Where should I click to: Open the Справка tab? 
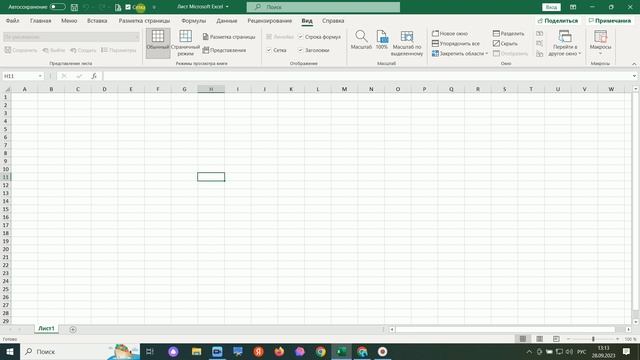pyautogui.click(x=333, y=21)
